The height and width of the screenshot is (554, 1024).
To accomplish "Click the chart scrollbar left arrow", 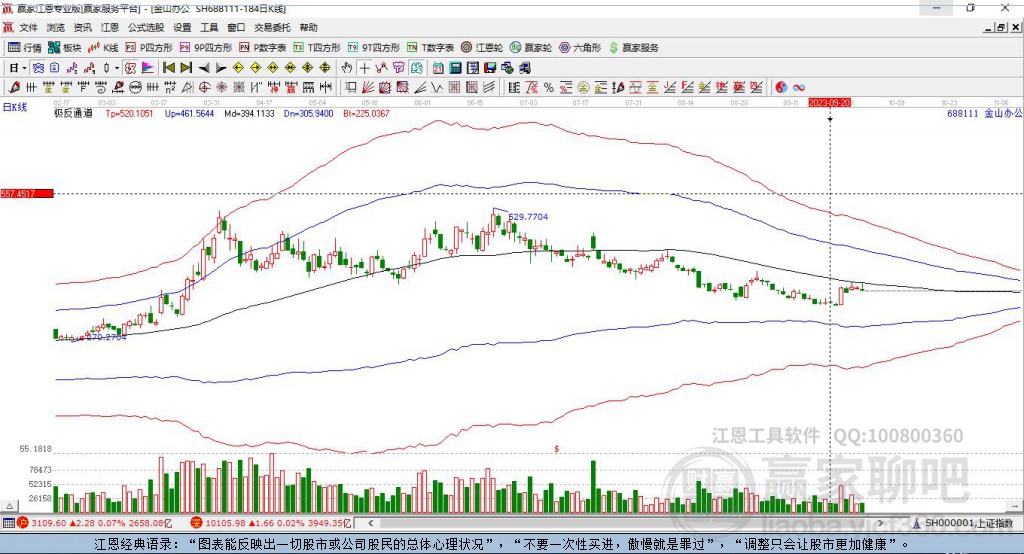I will pos(370,523).
